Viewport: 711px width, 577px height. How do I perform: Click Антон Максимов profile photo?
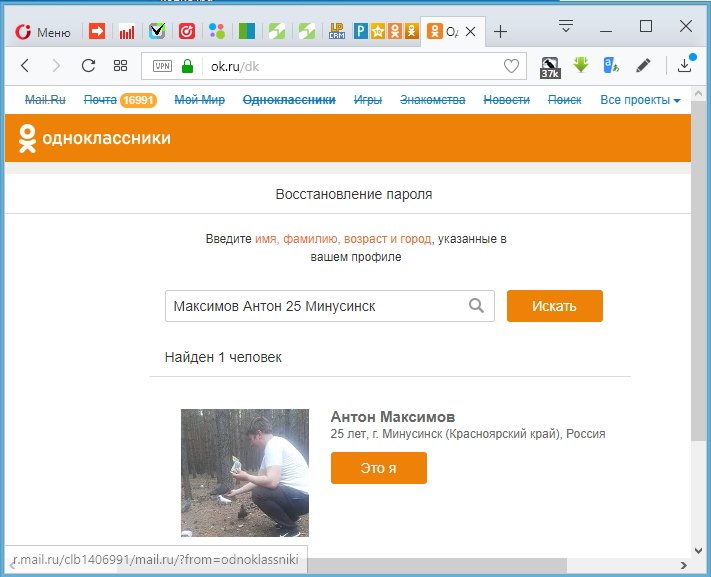click(x=245, y=472)
